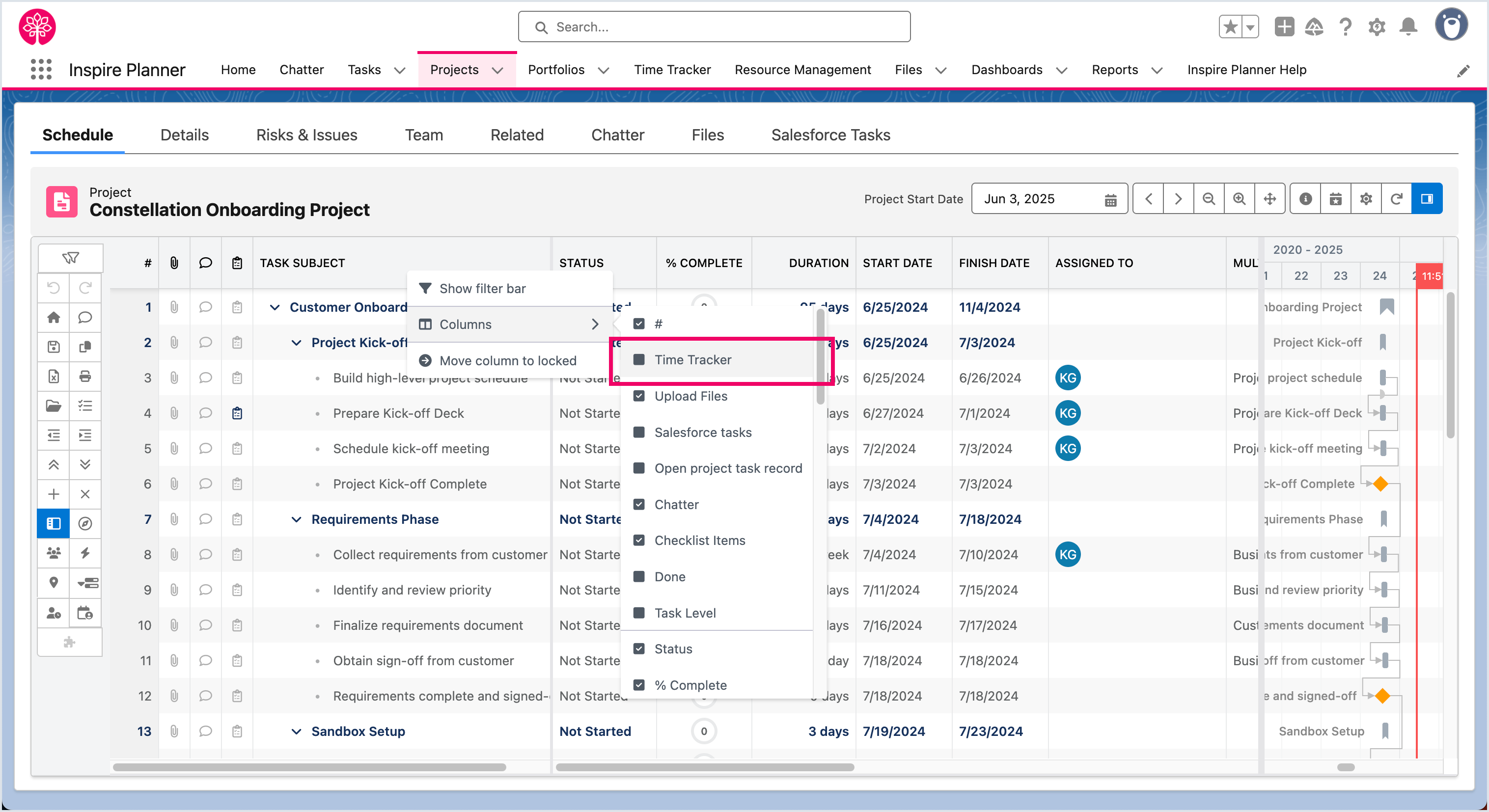
Task: Click the horizontal scrollbar under the task list
Action: pos(309,767)
